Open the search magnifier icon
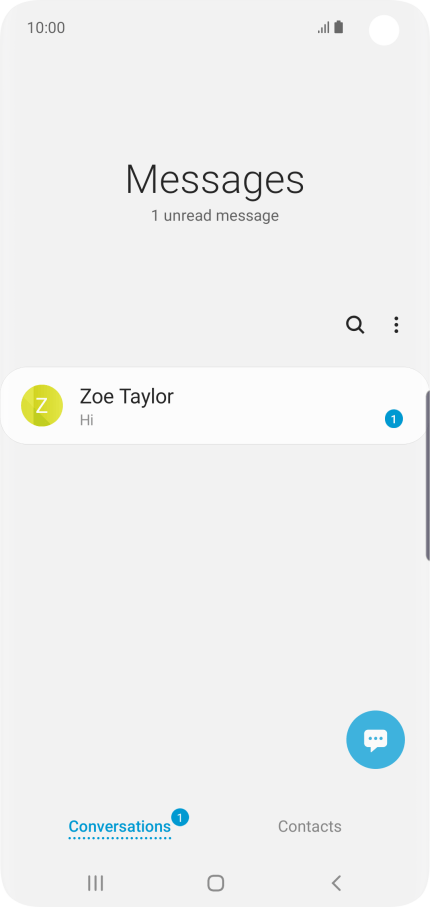 [355, 325]
